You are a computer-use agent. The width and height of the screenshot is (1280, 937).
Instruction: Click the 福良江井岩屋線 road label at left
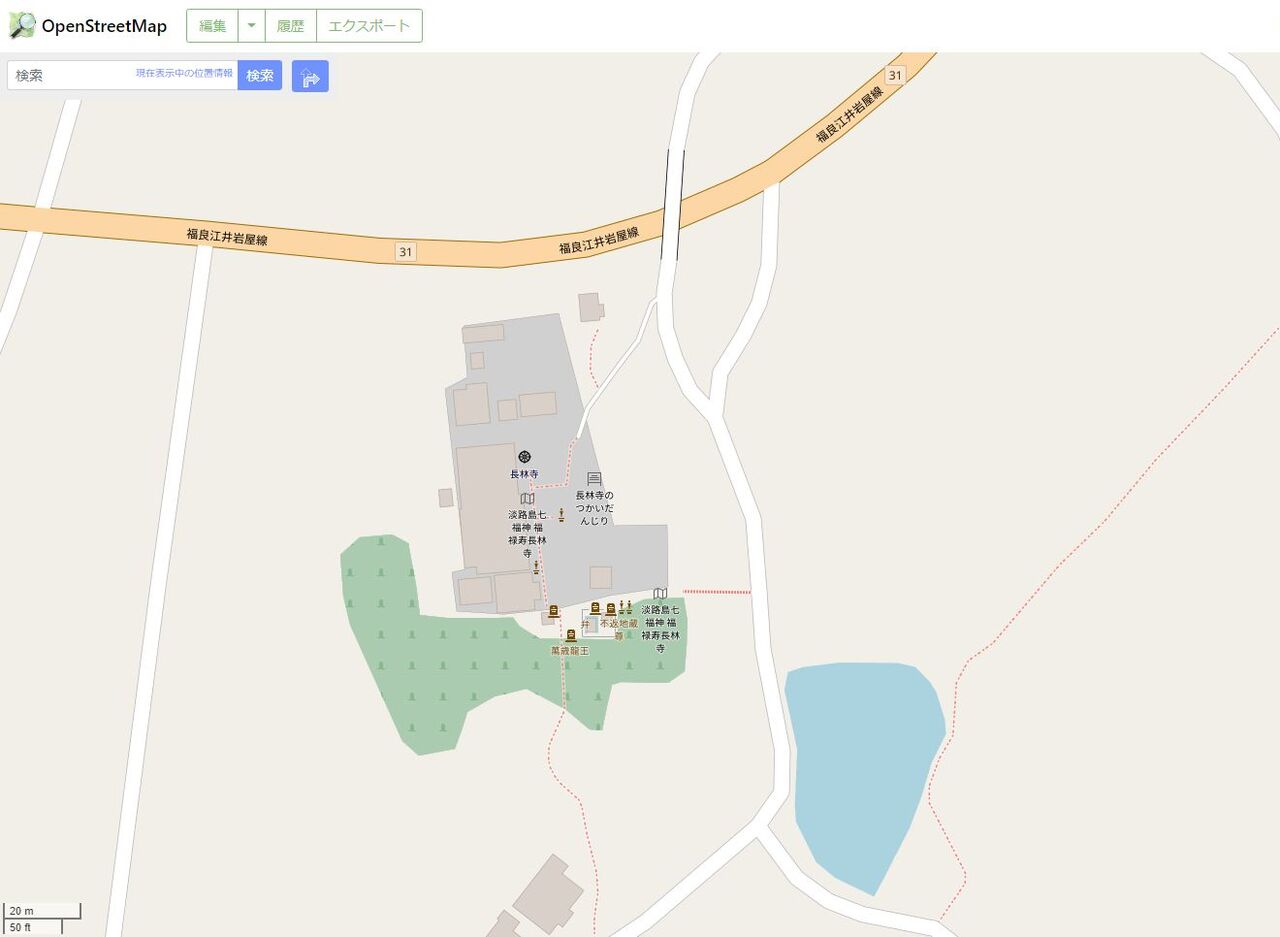tap(228, 237)
